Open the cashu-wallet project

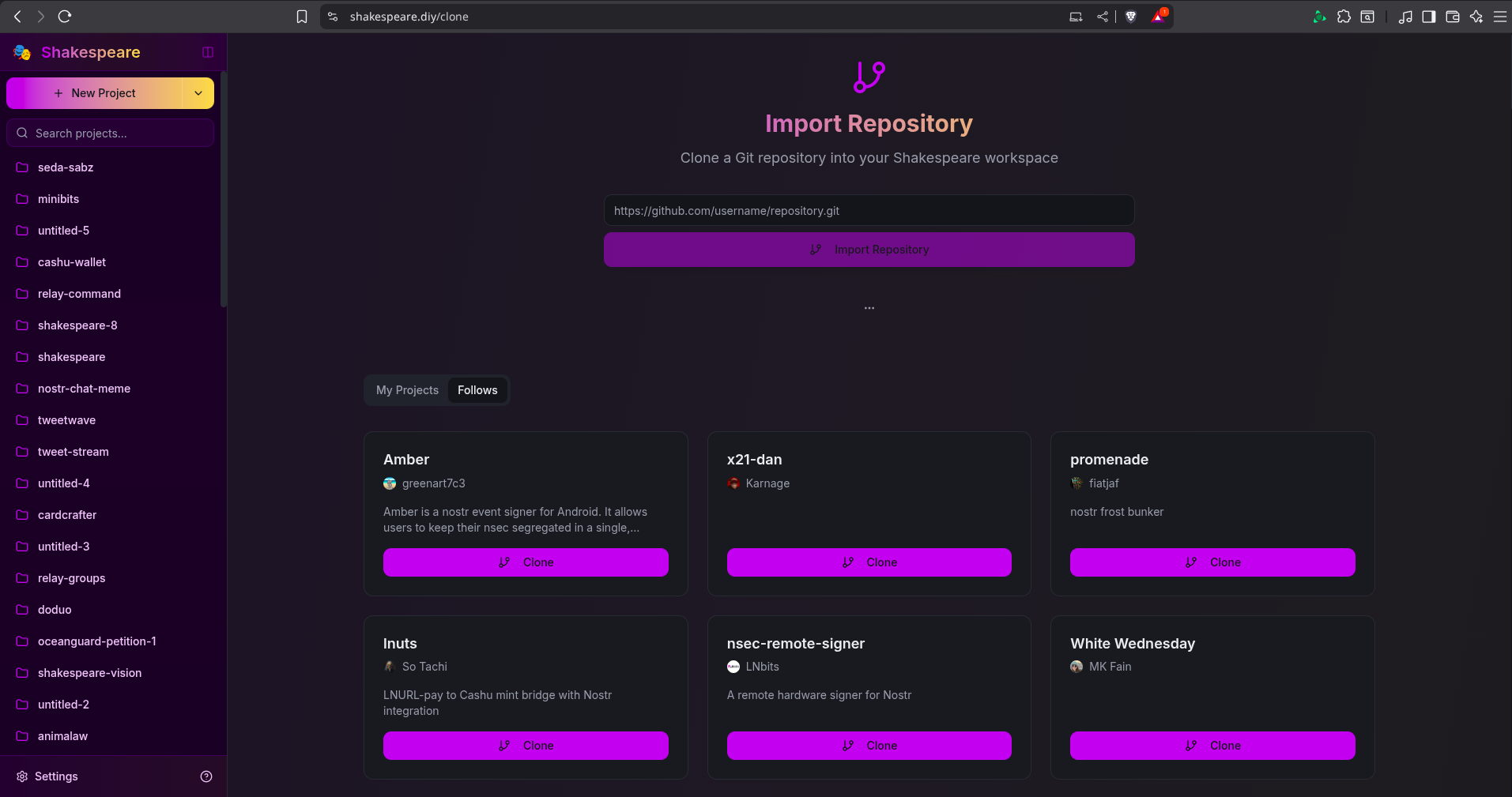pyautogui.click(x=71, y=262)
